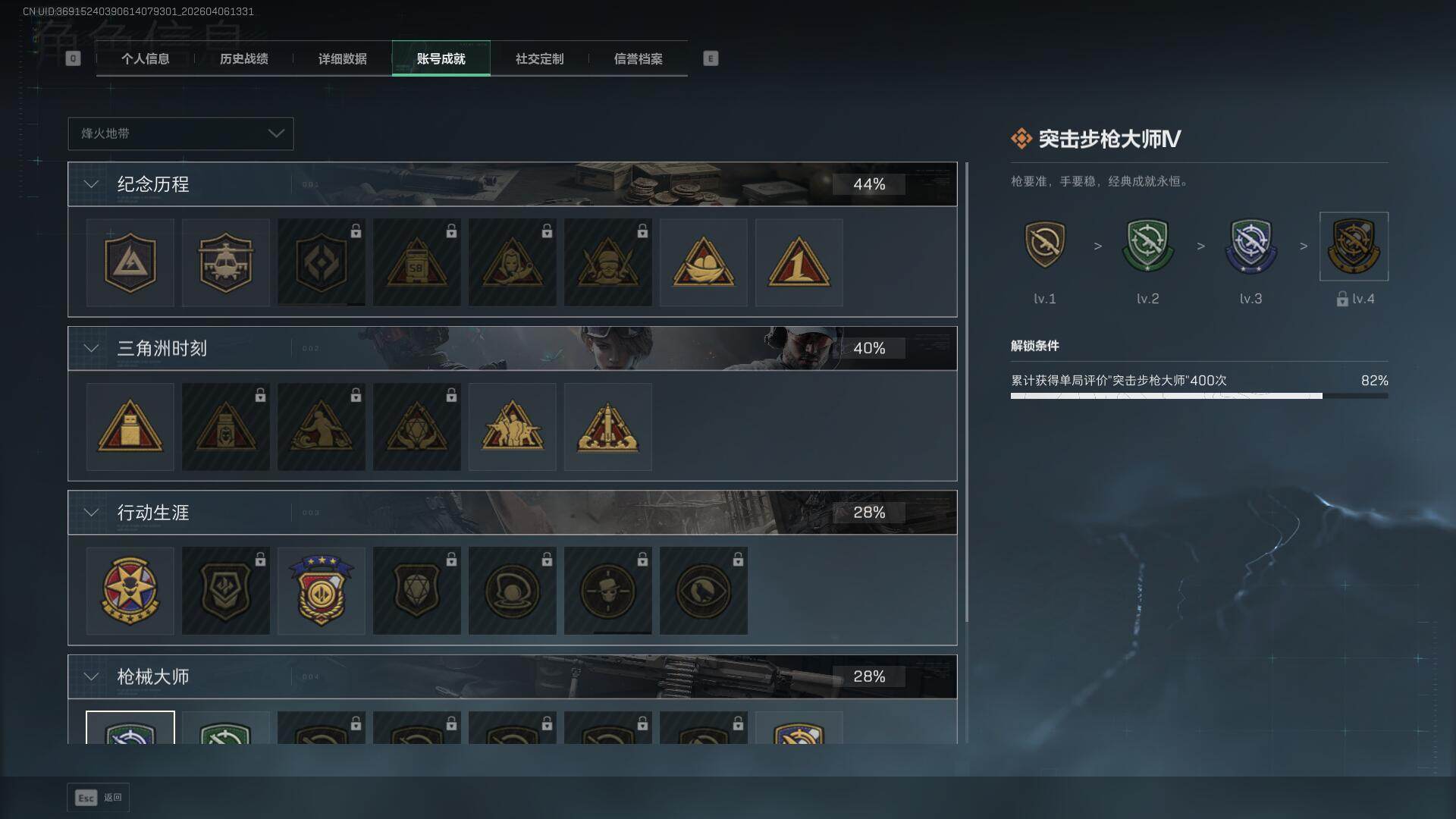
Task: Click the Esc 返回 button
Action: pyautogui.click(x=99, y=798)
